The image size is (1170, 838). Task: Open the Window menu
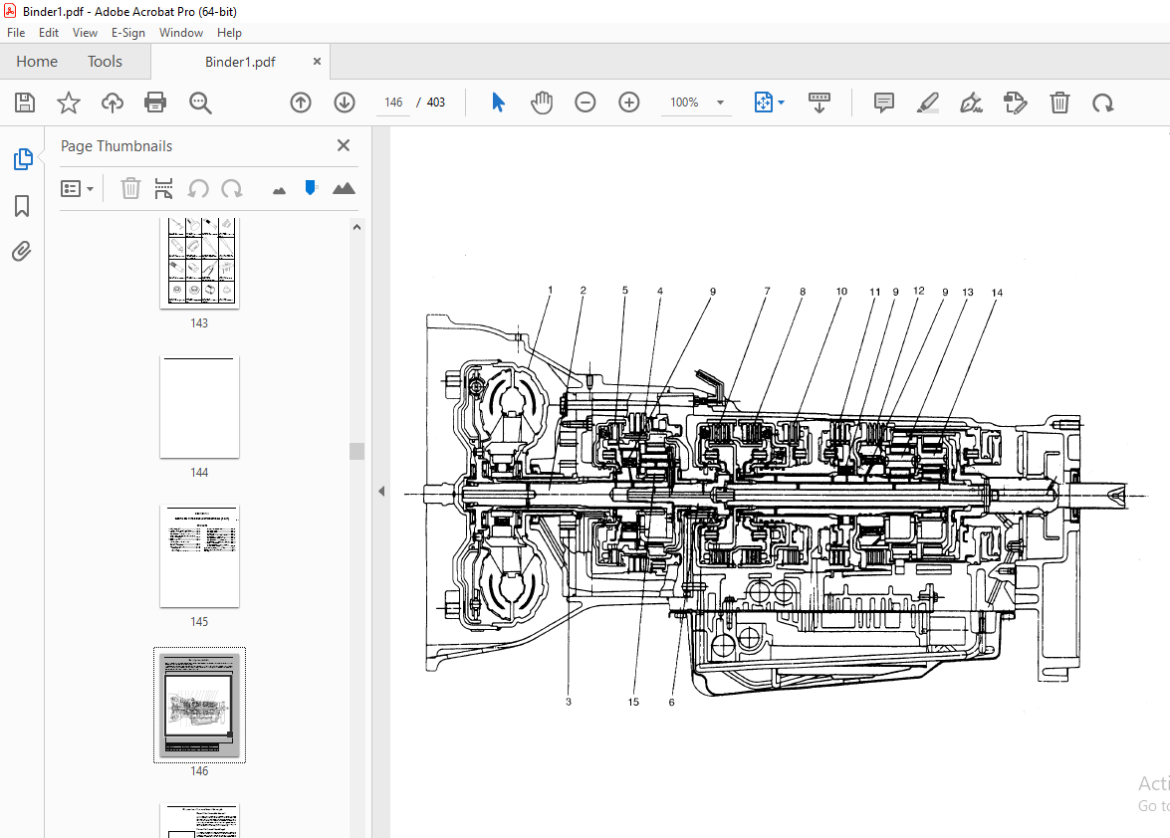point(181,33)
